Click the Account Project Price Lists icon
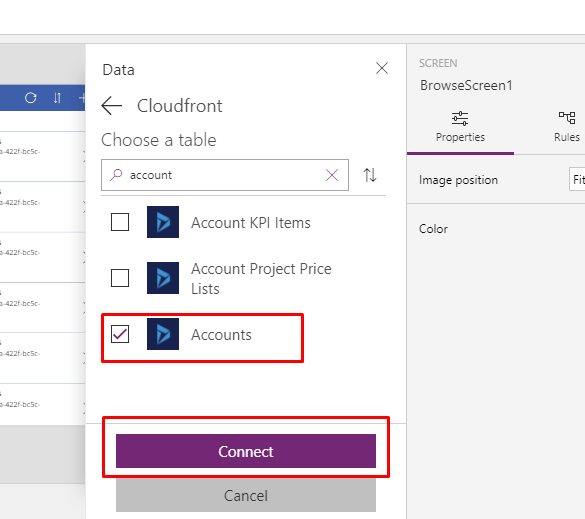The height and width of the screenshot is (519, 585). 163,278
